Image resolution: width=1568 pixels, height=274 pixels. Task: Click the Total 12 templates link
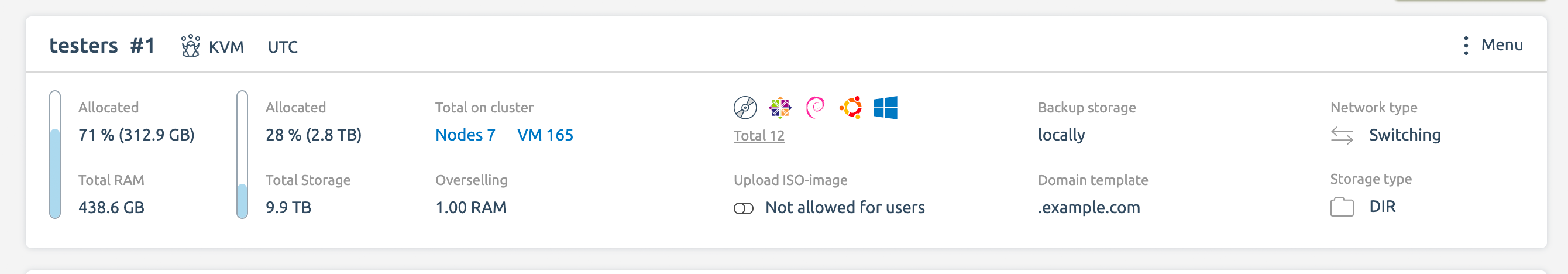click(758, 135)
